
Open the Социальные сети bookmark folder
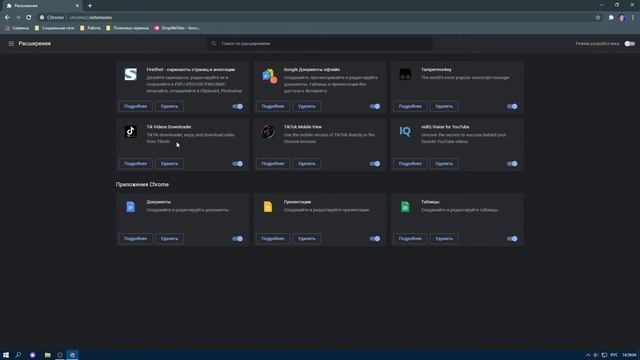55,28
